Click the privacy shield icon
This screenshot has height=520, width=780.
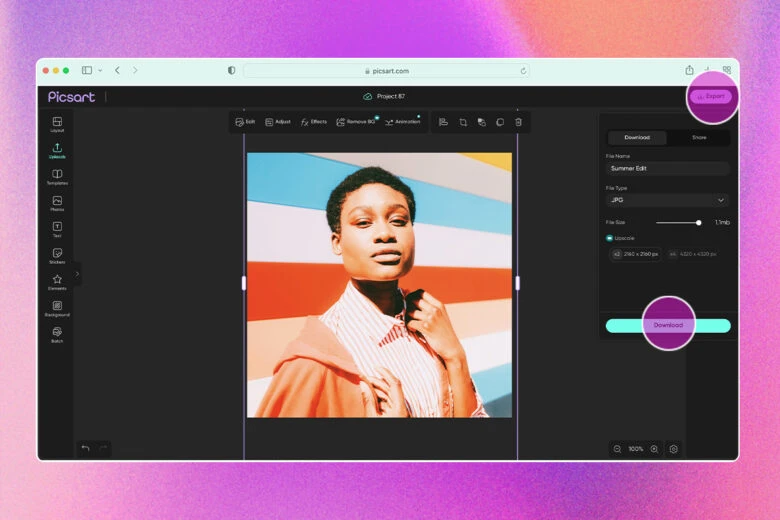pyautogui.click(x=231, y=71)
